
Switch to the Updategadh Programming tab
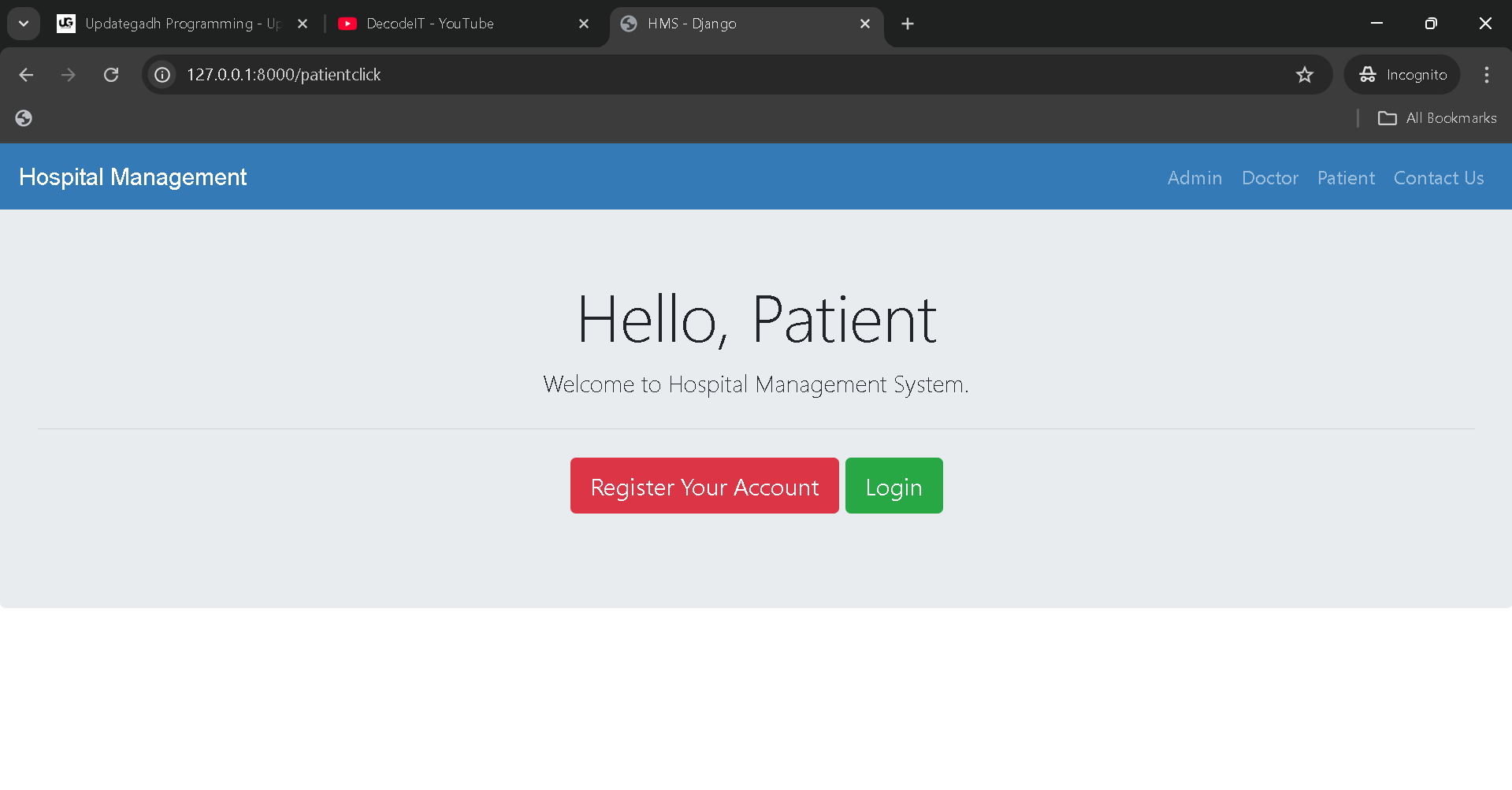(x=173, y=24)
